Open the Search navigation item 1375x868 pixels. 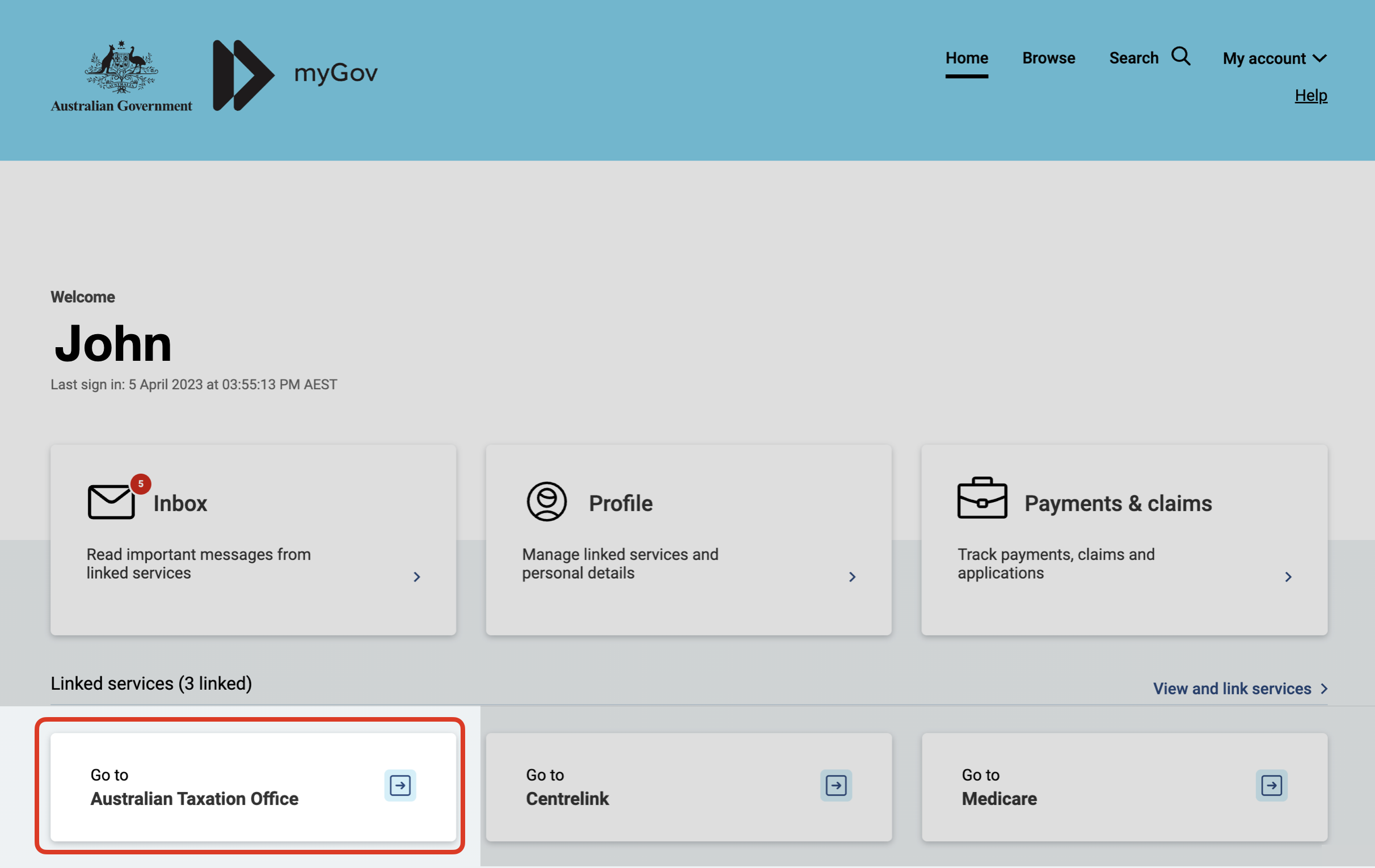tap(1133, 58)
